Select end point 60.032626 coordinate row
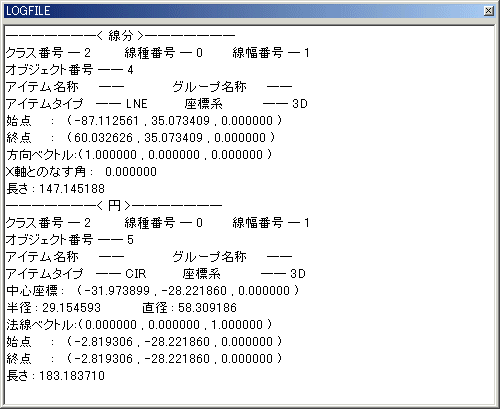Screen dimensions: 500x409 pyautogui.click(x=141, y=138)
